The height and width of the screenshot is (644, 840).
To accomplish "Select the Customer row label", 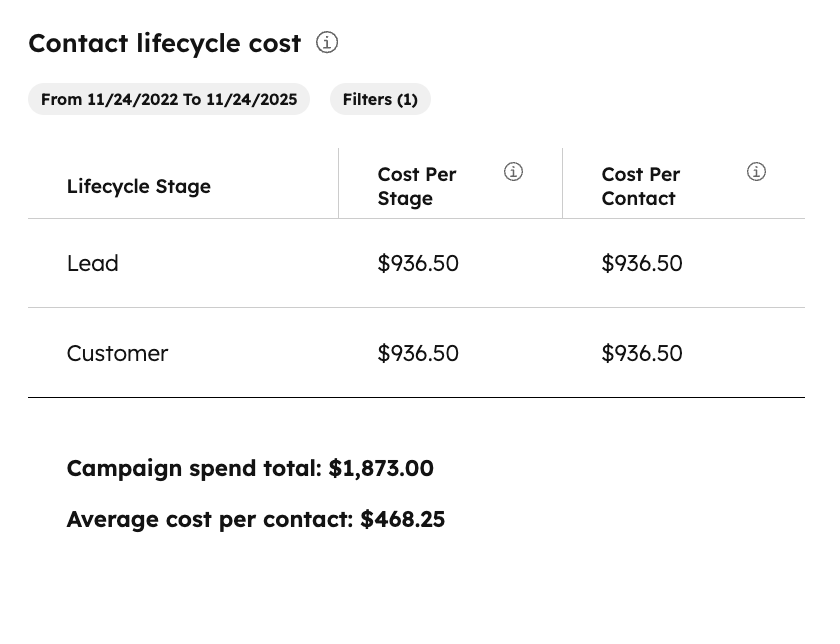I will 117,353.
